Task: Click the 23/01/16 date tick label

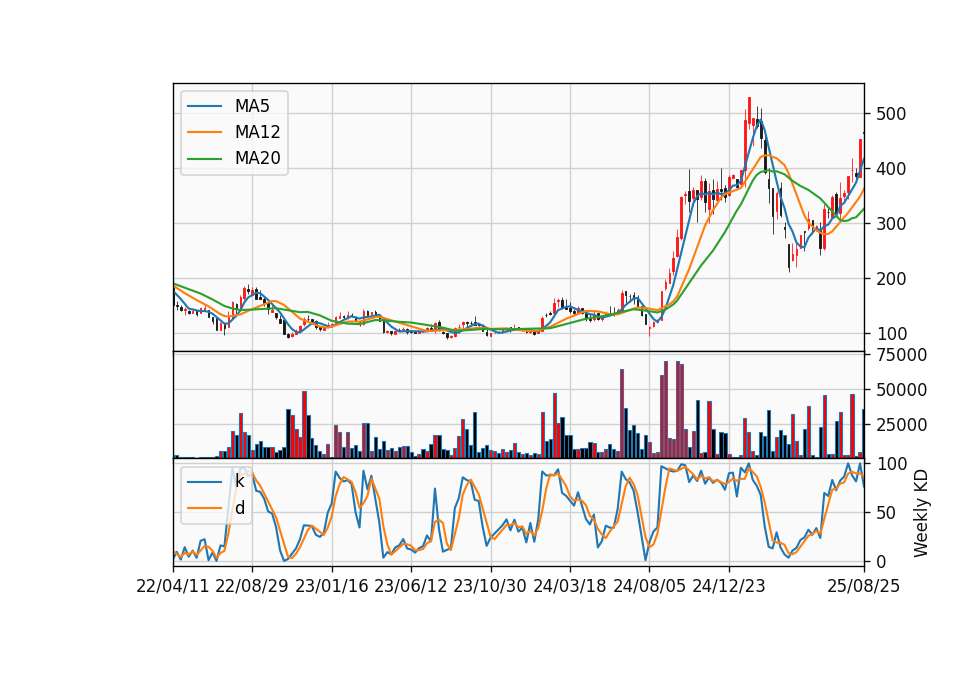Action: [x=332, y=586]
